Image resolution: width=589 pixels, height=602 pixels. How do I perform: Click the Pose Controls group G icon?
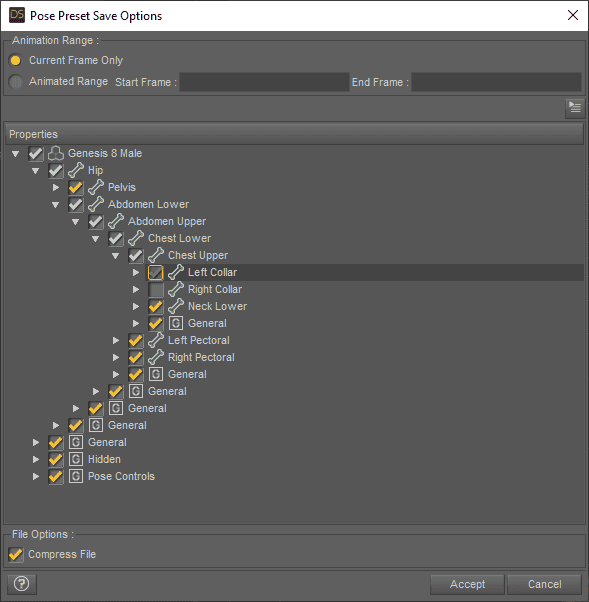[76, 476]
